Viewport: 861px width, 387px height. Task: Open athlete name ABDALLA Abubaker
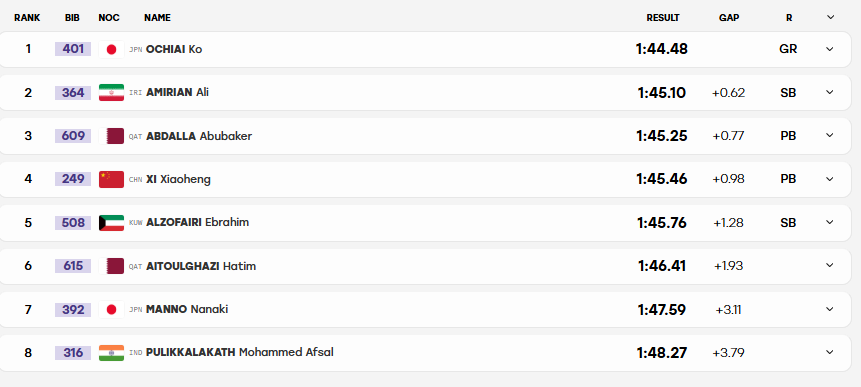click(199, 136)
